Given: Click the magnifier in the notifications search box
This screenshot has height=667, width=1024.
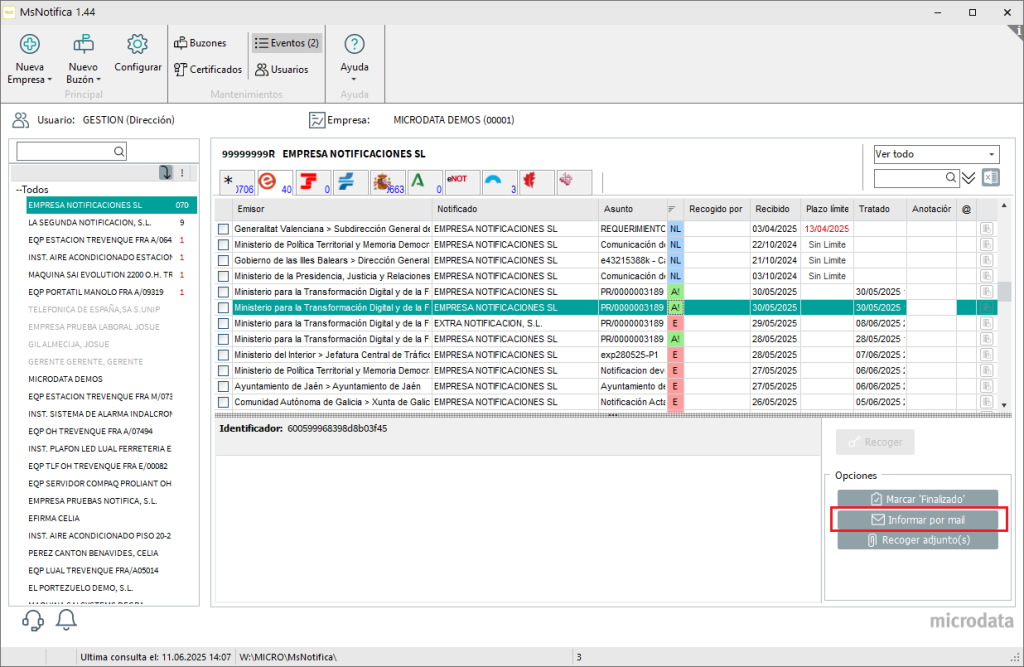Looking at the screenshot, I should tap(951, 178).
